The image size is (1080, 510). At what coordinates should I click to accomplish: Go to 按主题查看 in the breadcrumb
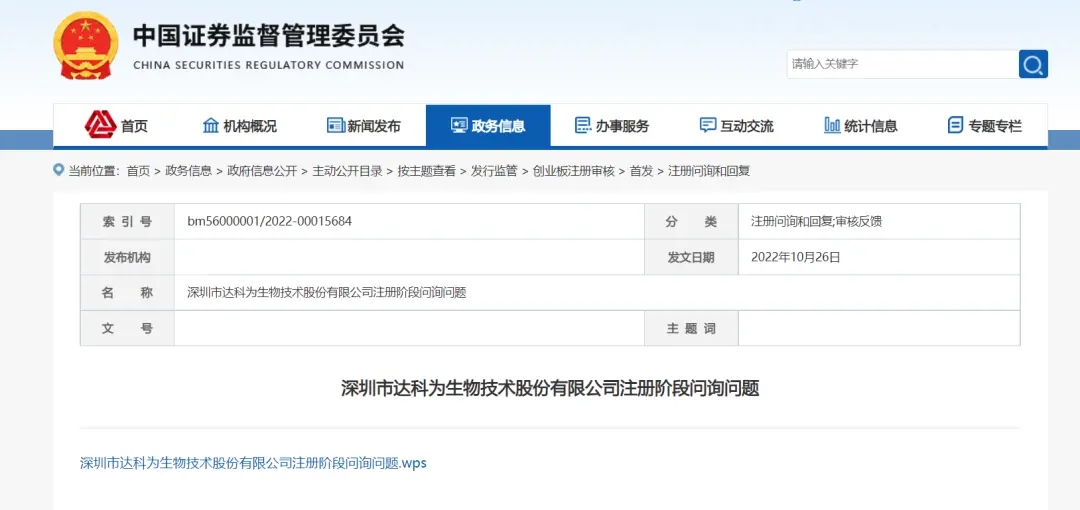click(426, 171)
